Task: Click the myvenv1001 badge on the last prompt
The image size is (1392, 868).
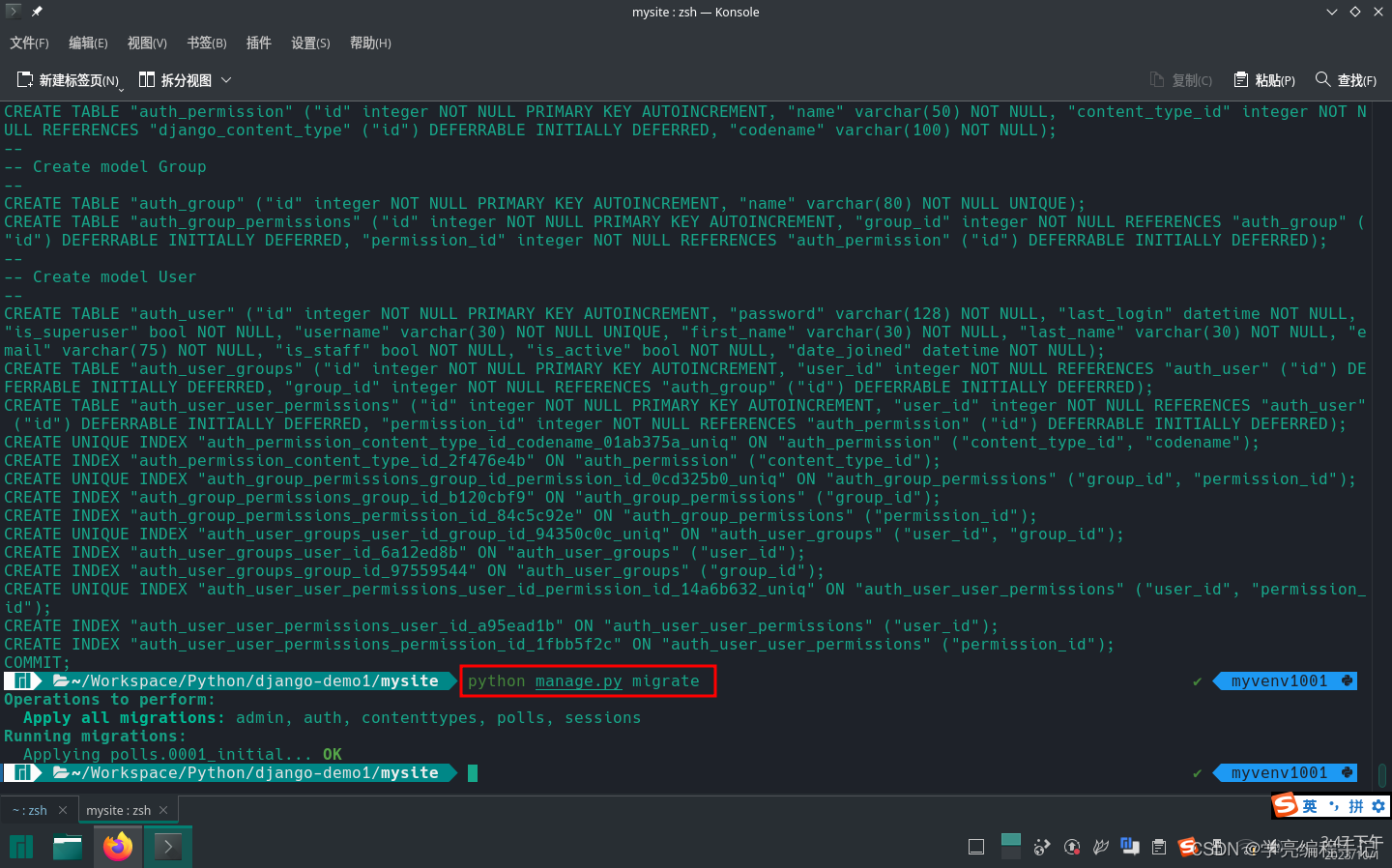Action: point(1285,773)
